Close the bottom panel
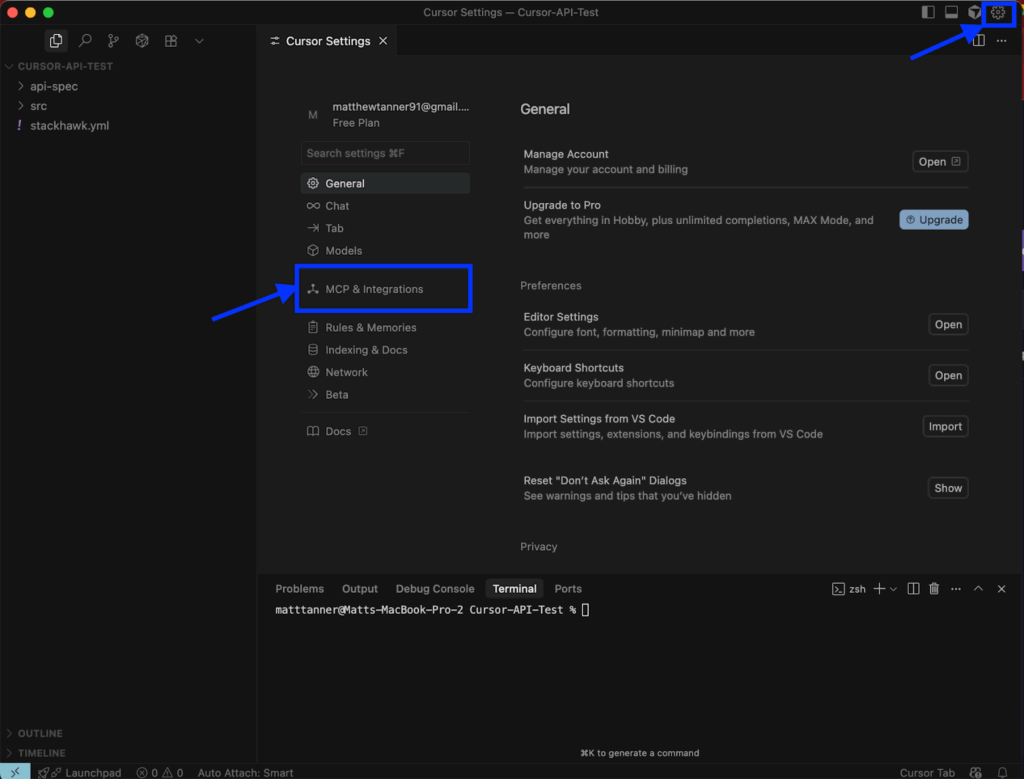 [x=1001, y=588]
